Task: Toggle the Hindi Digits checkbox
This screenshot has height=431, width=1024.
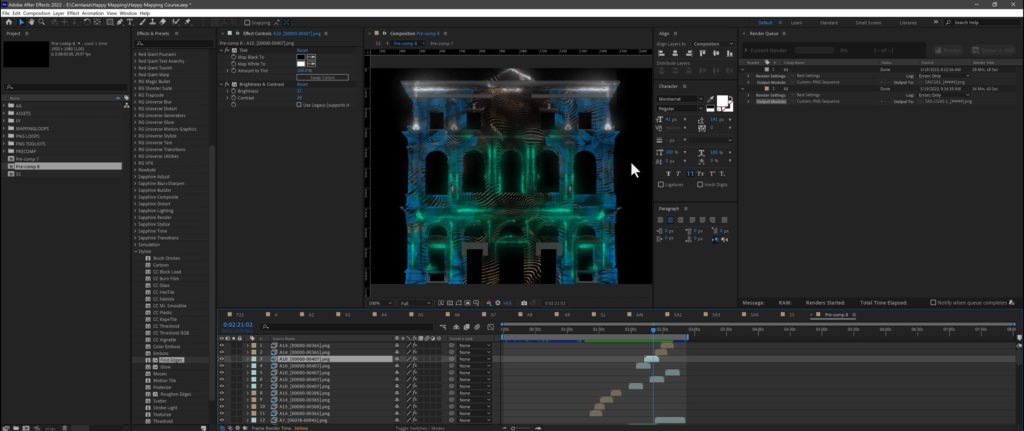Action: [x=700, y=184]
